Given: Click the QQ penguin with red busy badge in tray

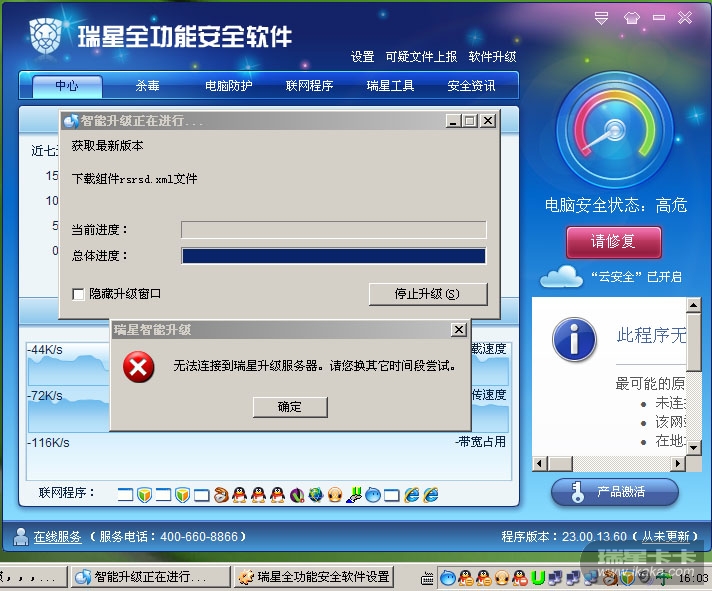Looking at the screenshot, I should coord(520,577).
